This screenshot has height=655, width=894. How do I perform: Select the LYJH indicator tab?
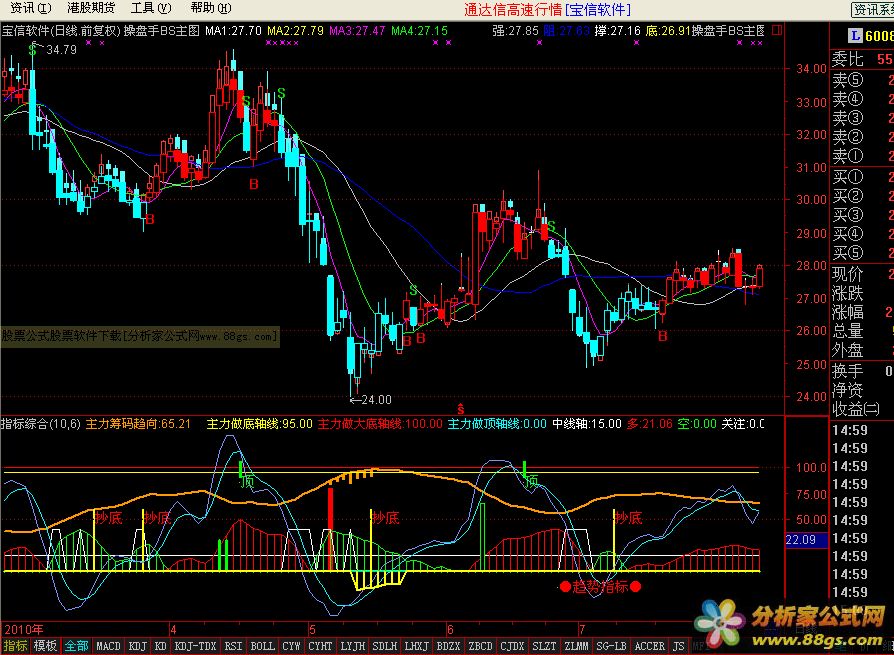click(353, 646)
